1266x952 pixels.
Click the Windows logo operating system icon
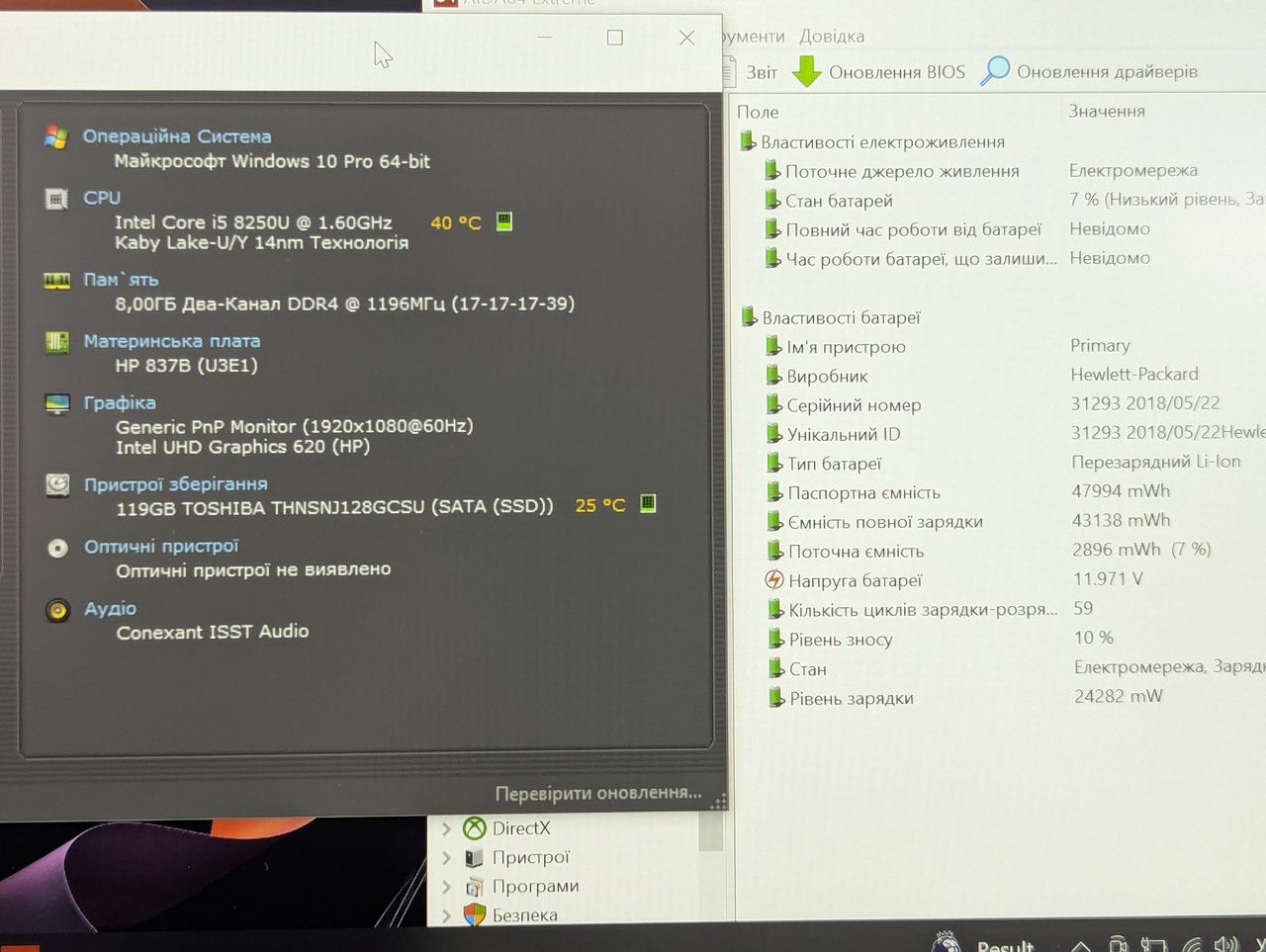coord(56,136)
